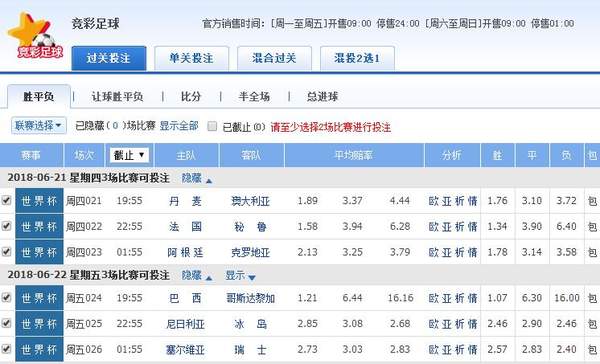Click the 平均赔率 column header
The height and width of the screenshot is (364, 600).
pyautogui.click(x=354, y=155)
